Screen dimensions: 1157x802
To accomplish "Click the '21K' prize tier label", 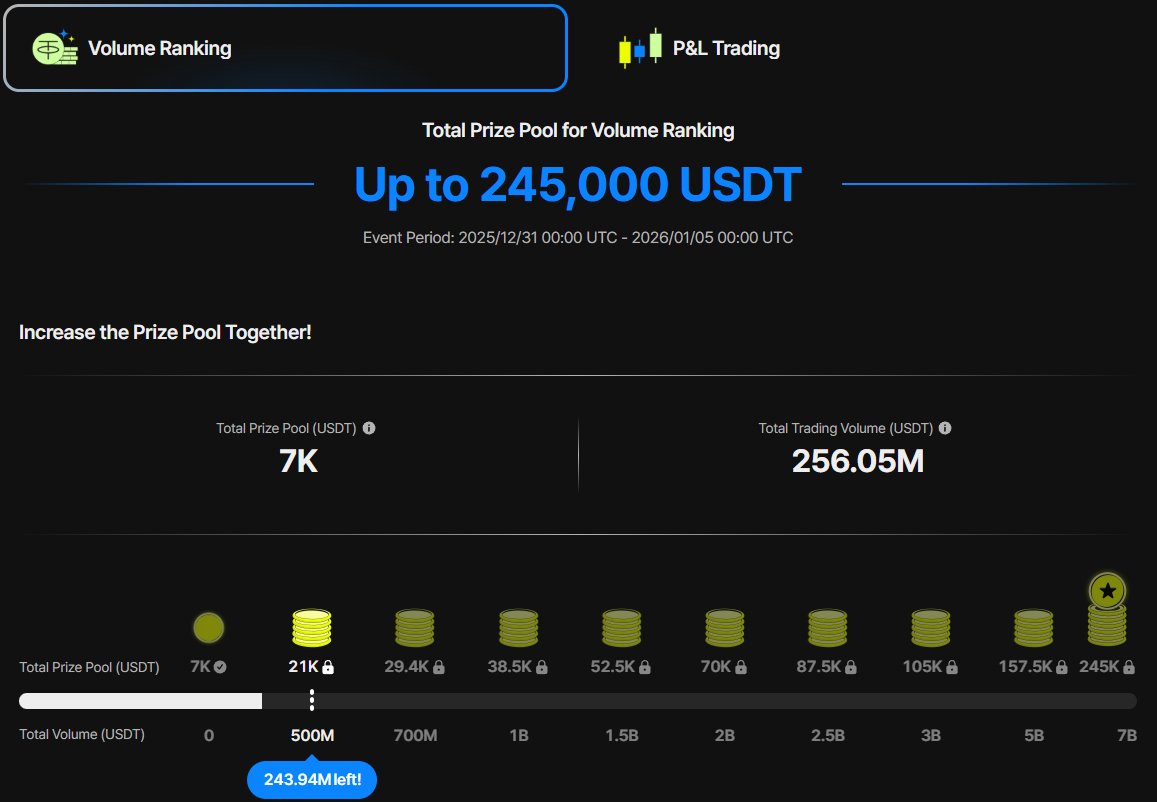I will tap(303, 666).
